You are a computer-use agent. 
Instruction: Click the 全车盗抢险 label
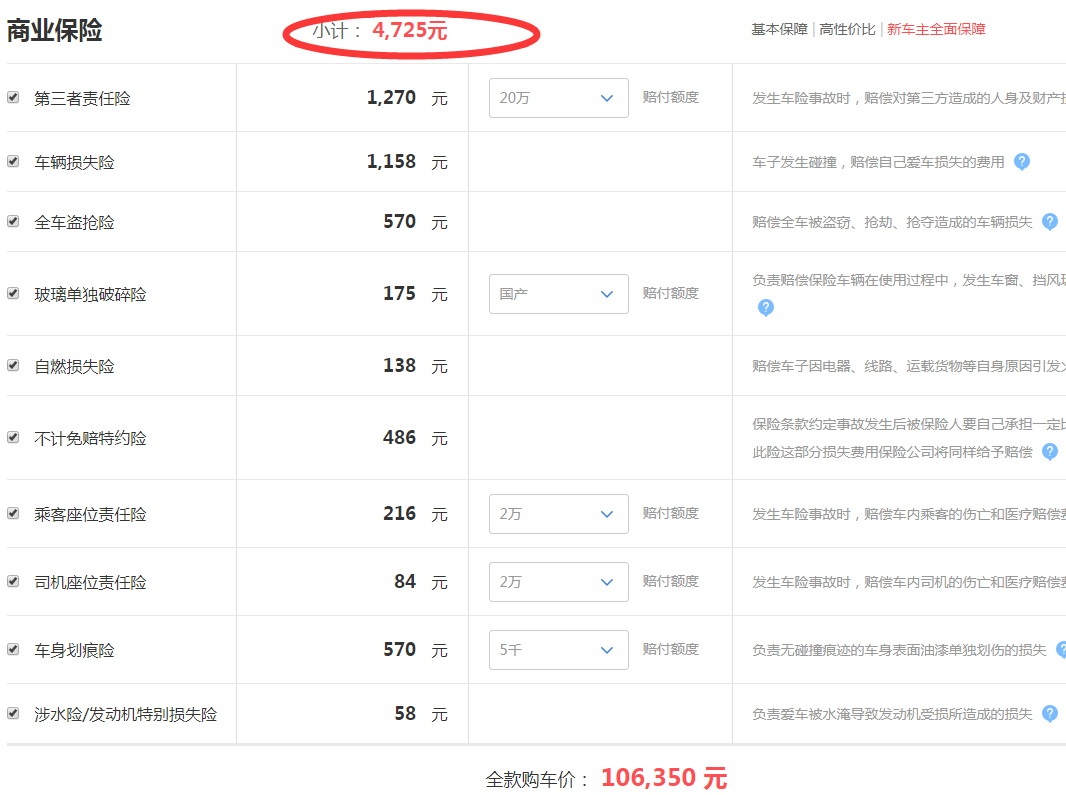point(74,222)
